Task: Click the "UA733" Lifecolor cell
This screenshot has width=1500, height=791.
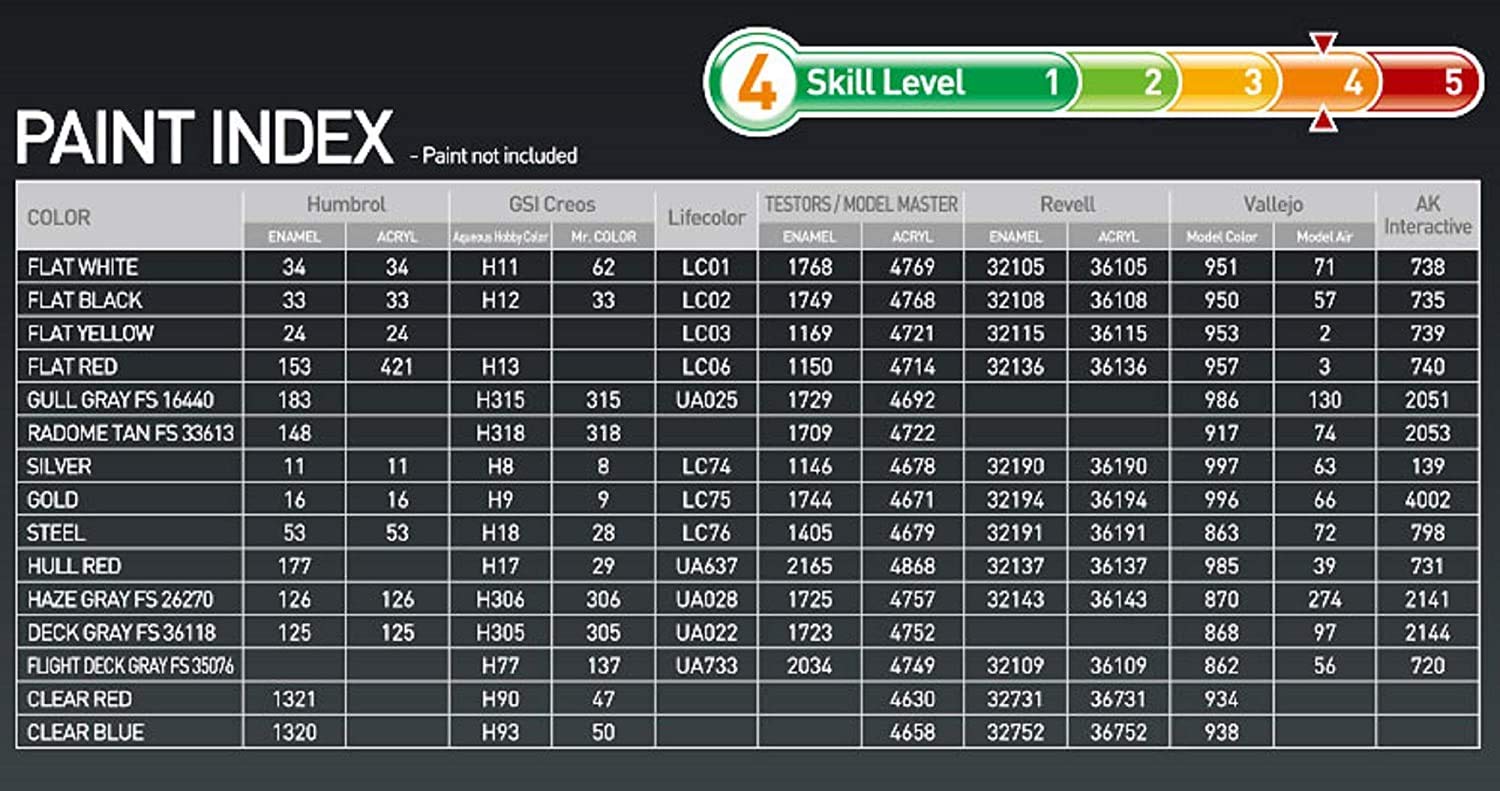Action: coord(707,665)
